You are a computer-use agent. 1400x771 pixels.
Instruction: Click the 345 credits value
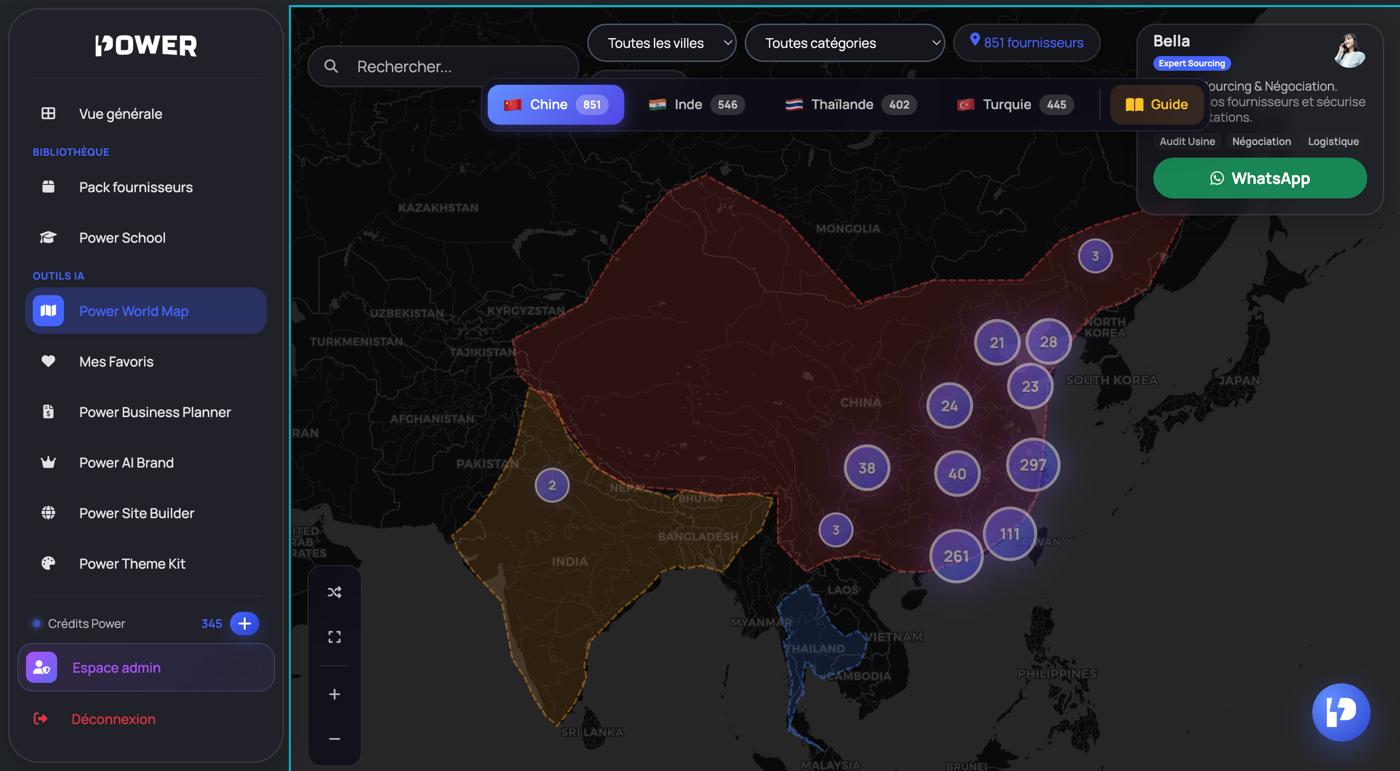coord(211,623)
